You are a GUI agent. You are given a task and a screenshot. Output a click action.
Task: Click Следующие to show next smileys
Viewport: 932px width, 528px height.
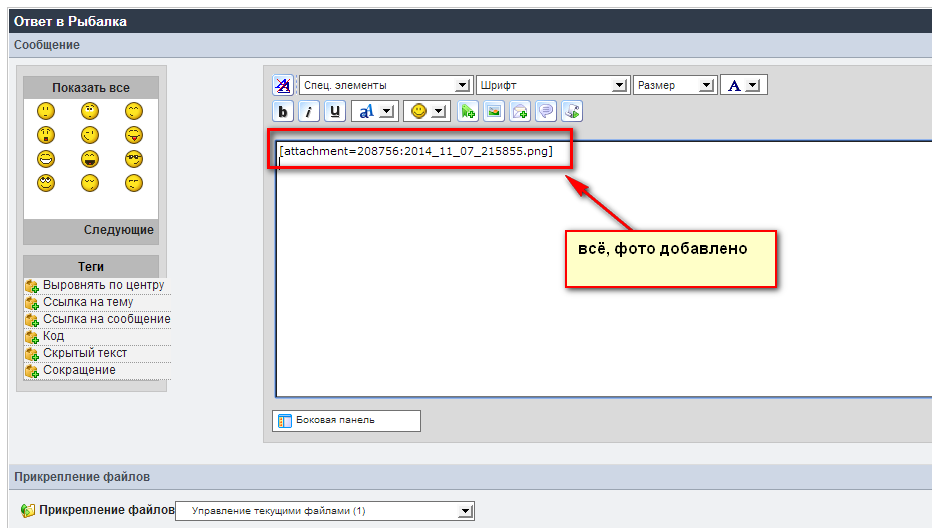coord(118,230)
